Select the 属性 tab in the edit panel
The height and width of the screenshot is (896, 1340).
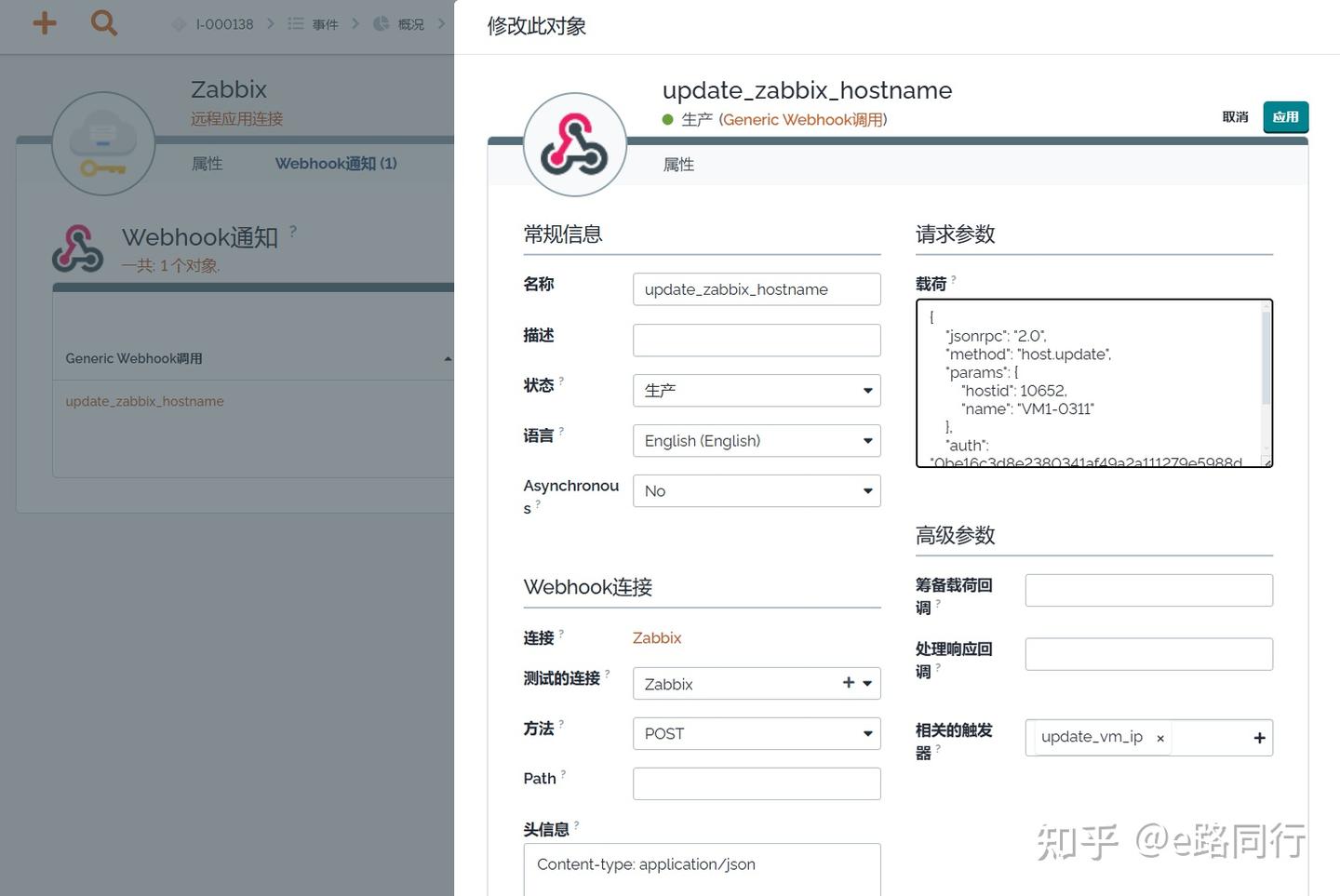click(678, 164)
